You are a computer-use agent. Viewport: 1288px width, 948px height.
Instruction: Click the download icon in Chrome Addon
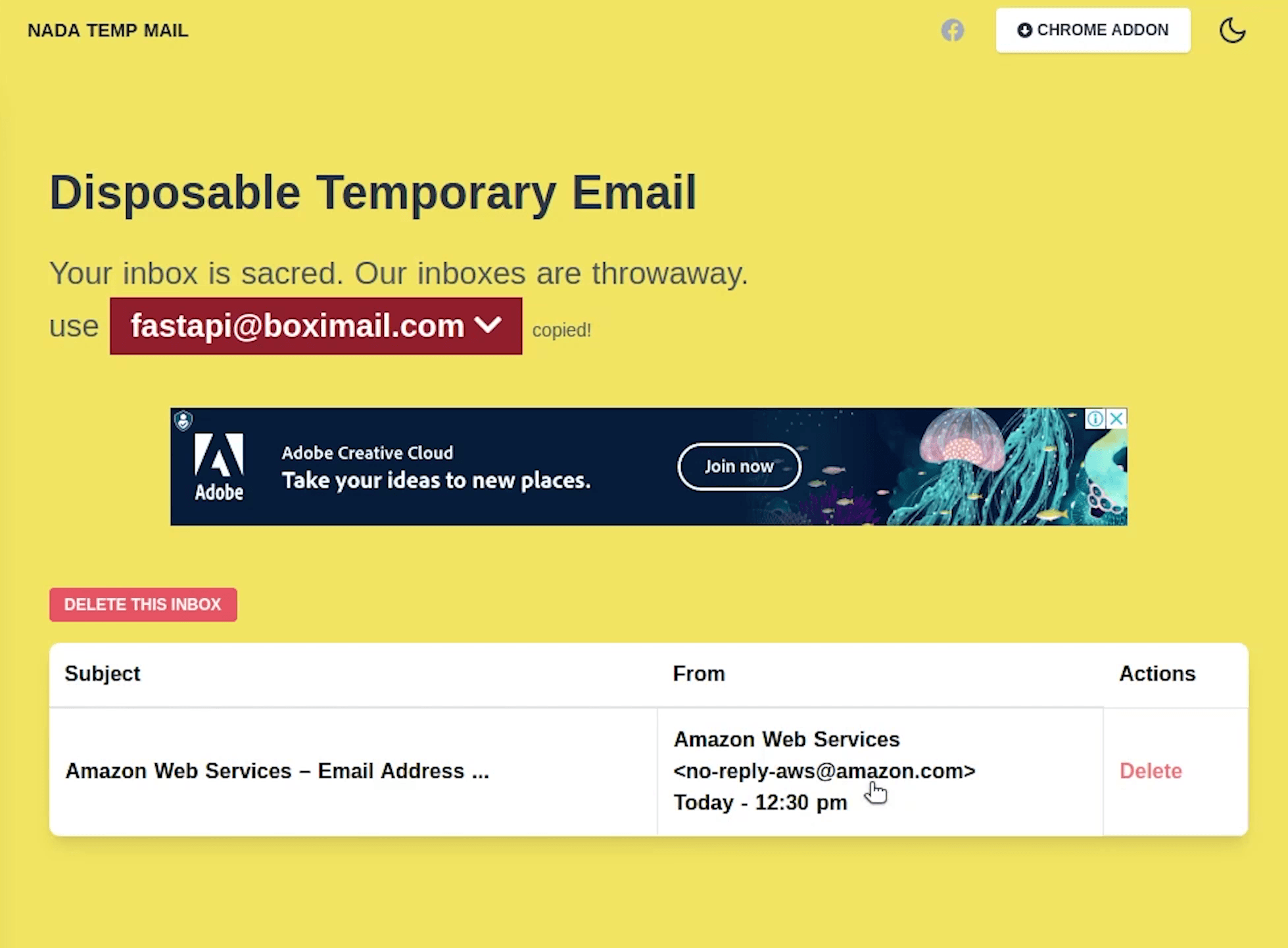(1024, 30)
